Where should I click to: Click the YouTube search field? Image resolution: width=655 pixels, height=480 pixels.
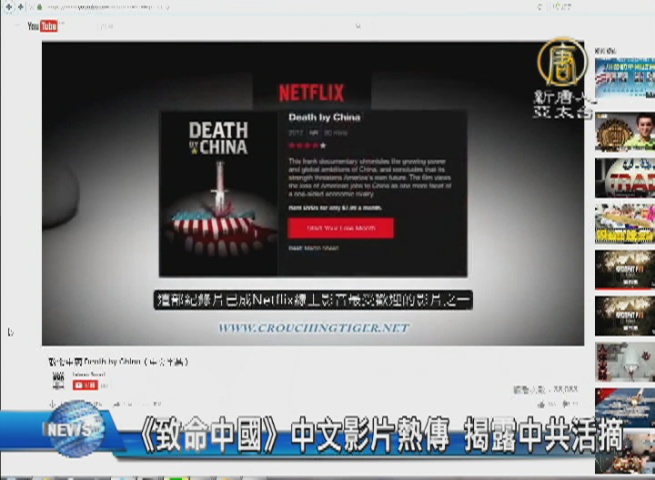point(300,26)
